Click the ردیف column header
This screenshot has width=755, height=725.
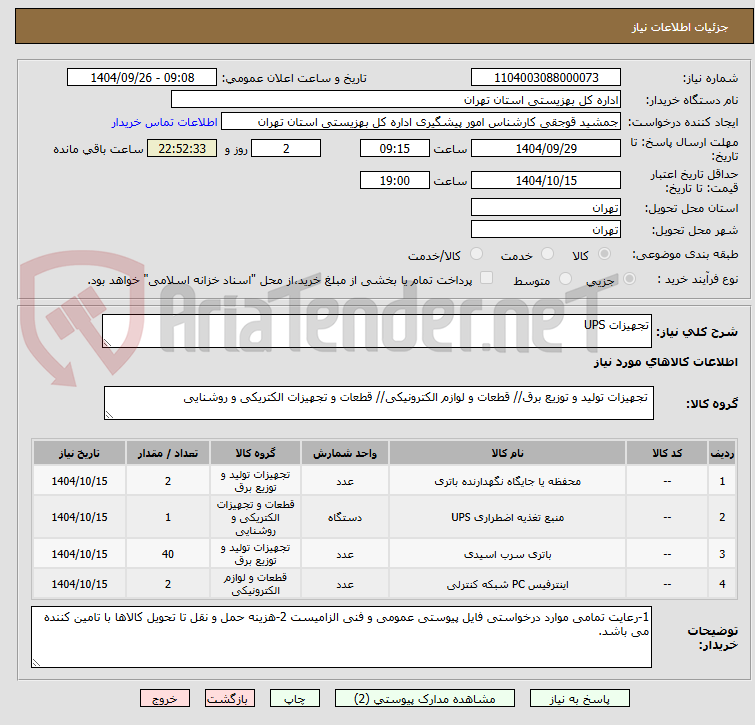[722, 453]
